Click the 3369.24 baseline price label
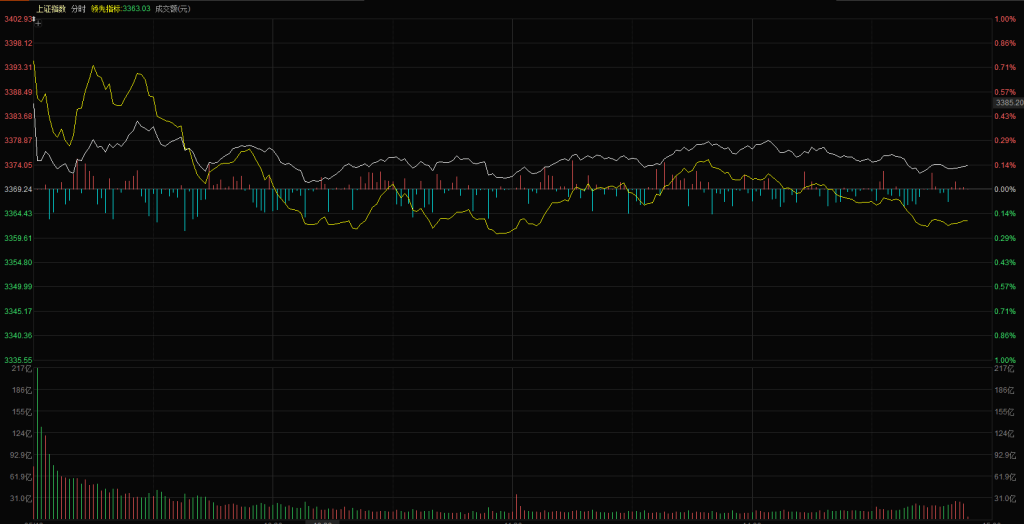1024x524 pixels. tap(19, 189)
